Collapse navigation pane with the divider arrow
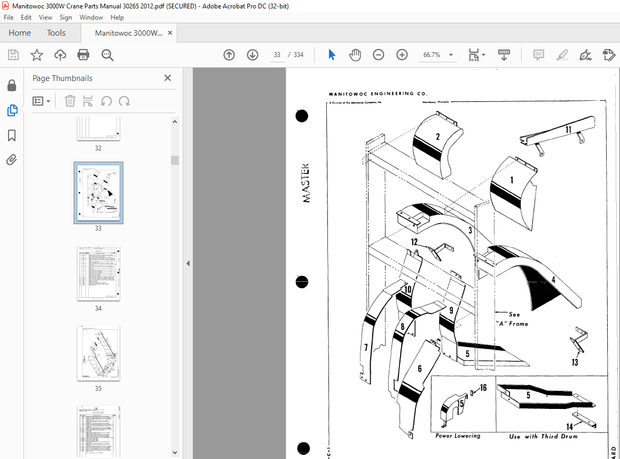This screenshot has width=620, height=459. tap(188, 263)
